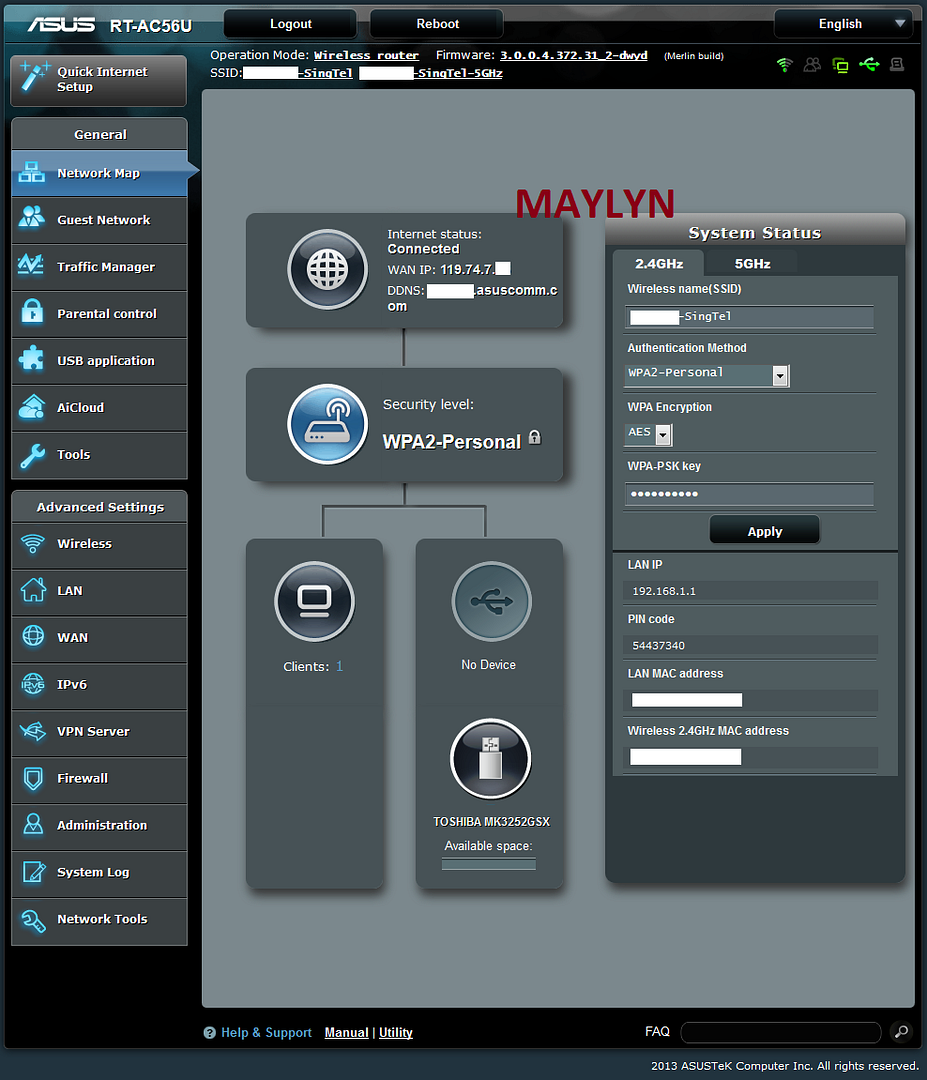Screen dimensions: 927x1080
Task: Select the 2.4GHz tab
Action: (659, 264)
